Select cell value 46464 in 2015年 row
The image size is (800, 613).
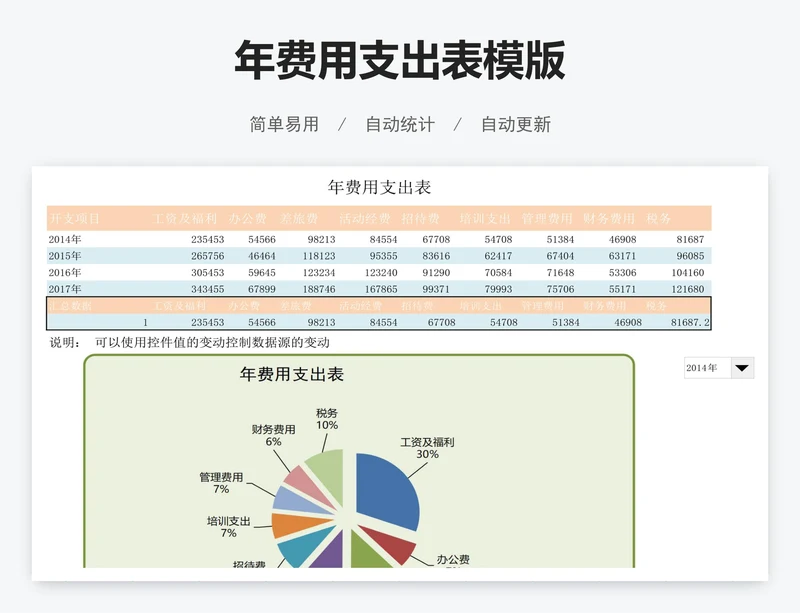262,256
